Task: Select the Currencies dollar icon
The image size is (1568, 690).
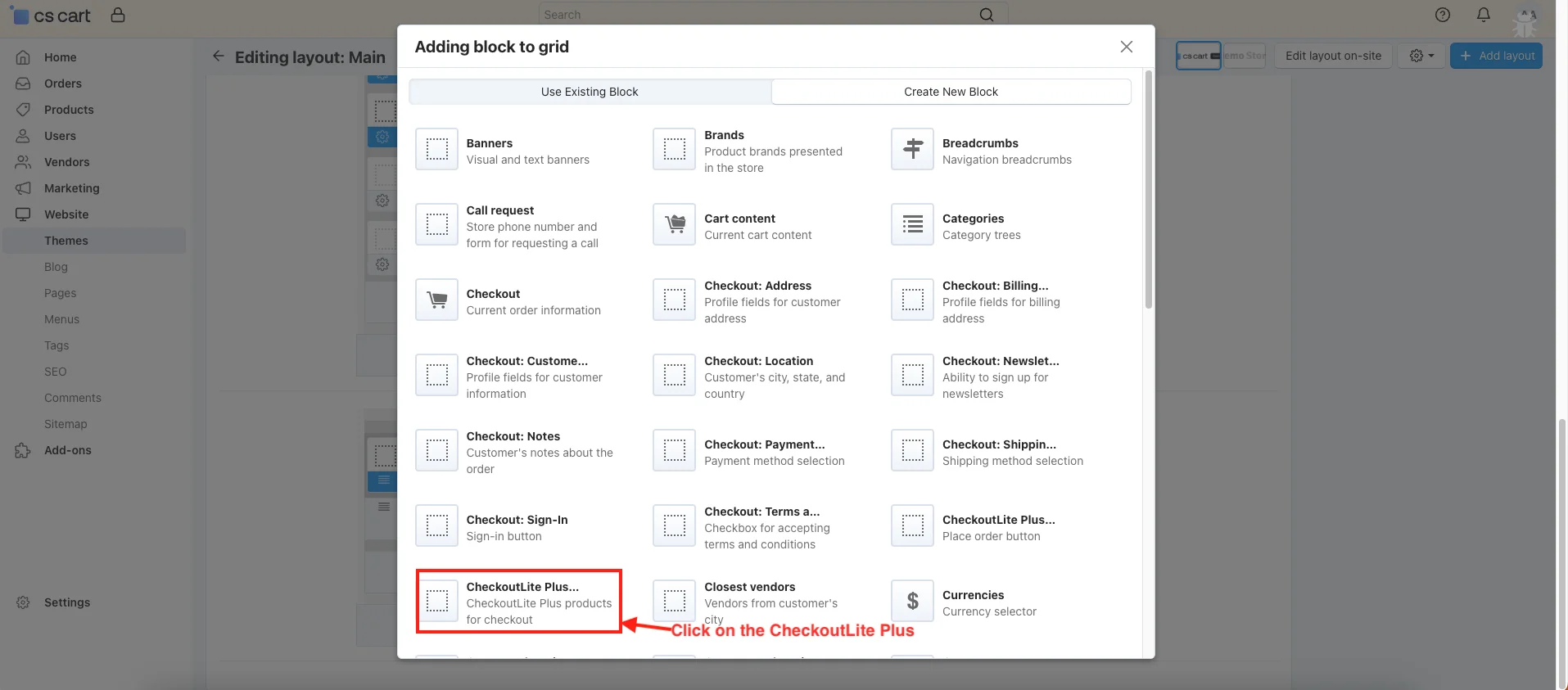Action: [912, 601]
